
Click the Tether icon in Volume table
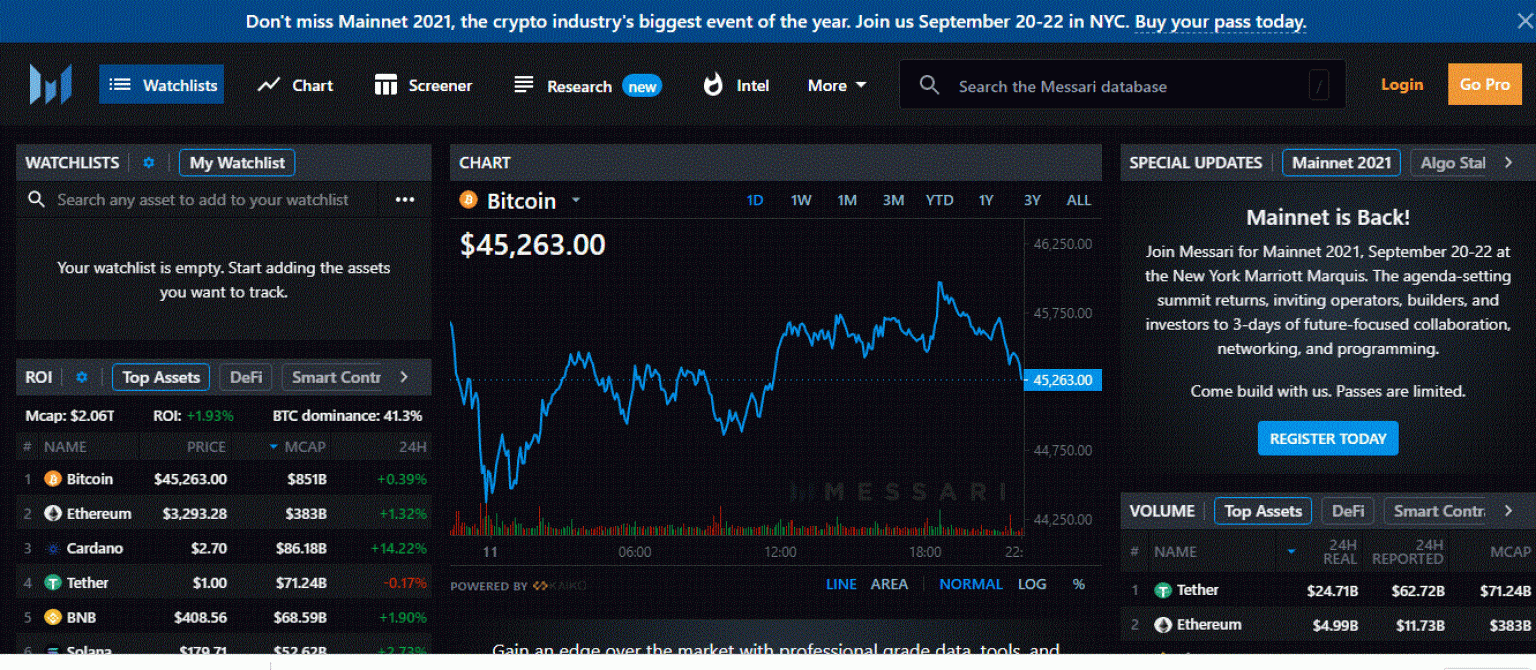[1162, 590]
